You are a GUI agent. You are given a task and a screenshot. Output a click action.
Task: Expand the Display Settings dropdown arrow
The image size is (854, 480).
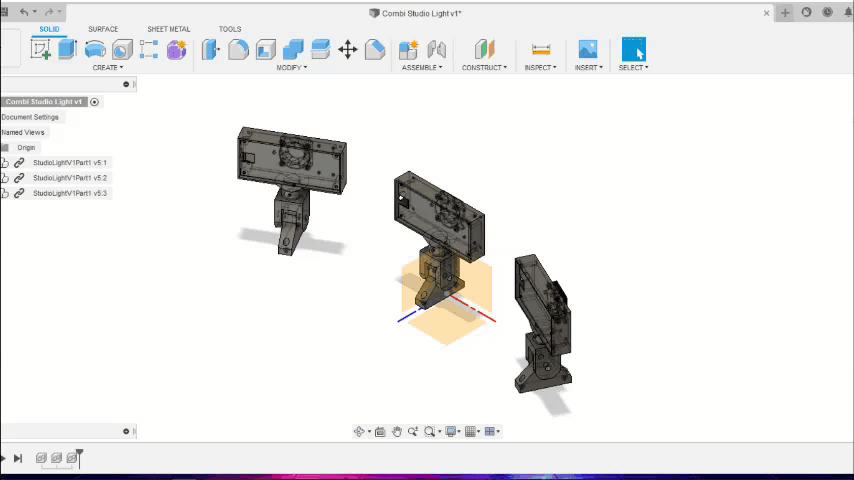(459, 432)
